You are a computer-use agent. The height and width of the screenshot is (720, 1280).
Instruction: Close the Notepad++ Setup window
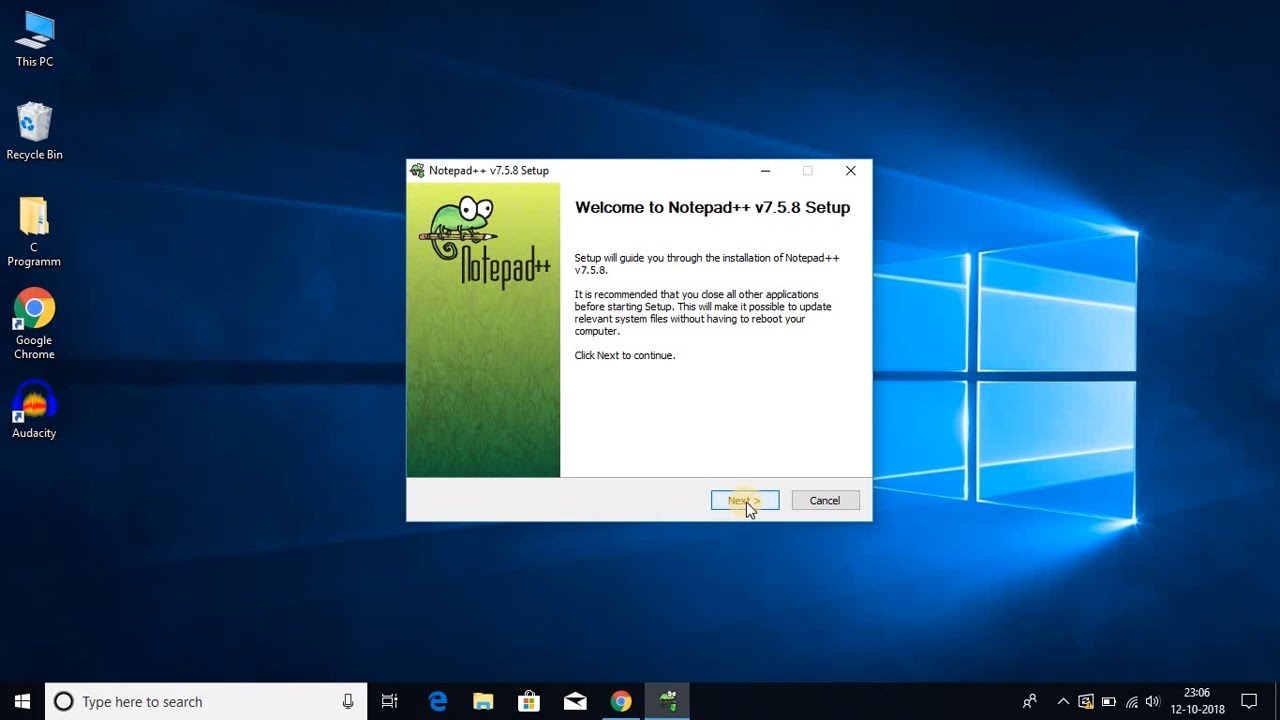tap(850, 171)
